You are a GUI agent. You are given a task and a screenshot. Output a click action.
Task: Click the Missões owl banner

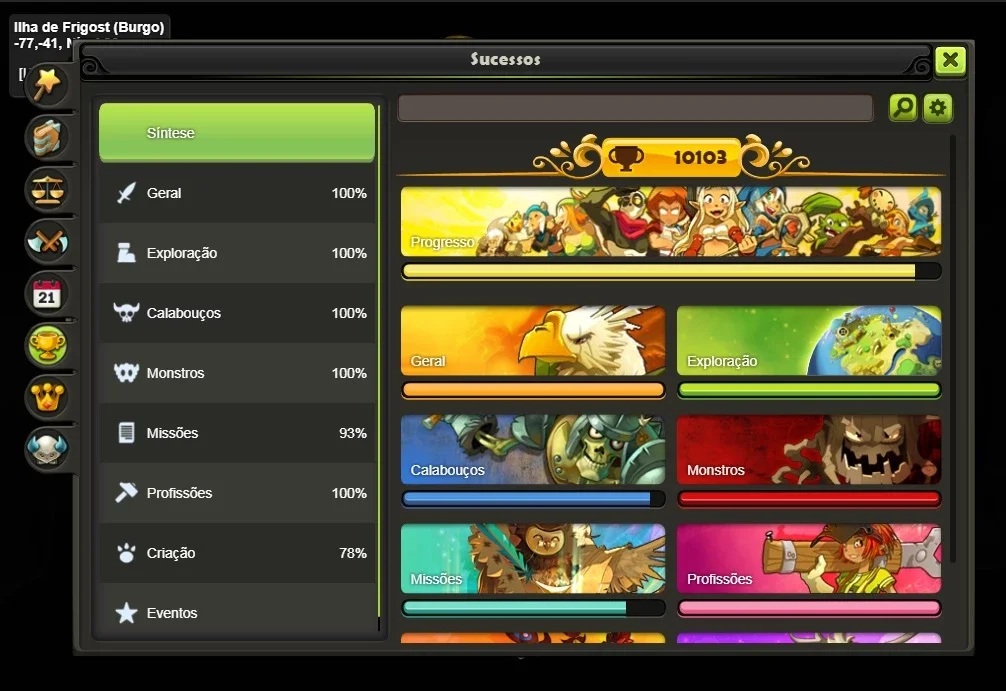tap(533, 558)
